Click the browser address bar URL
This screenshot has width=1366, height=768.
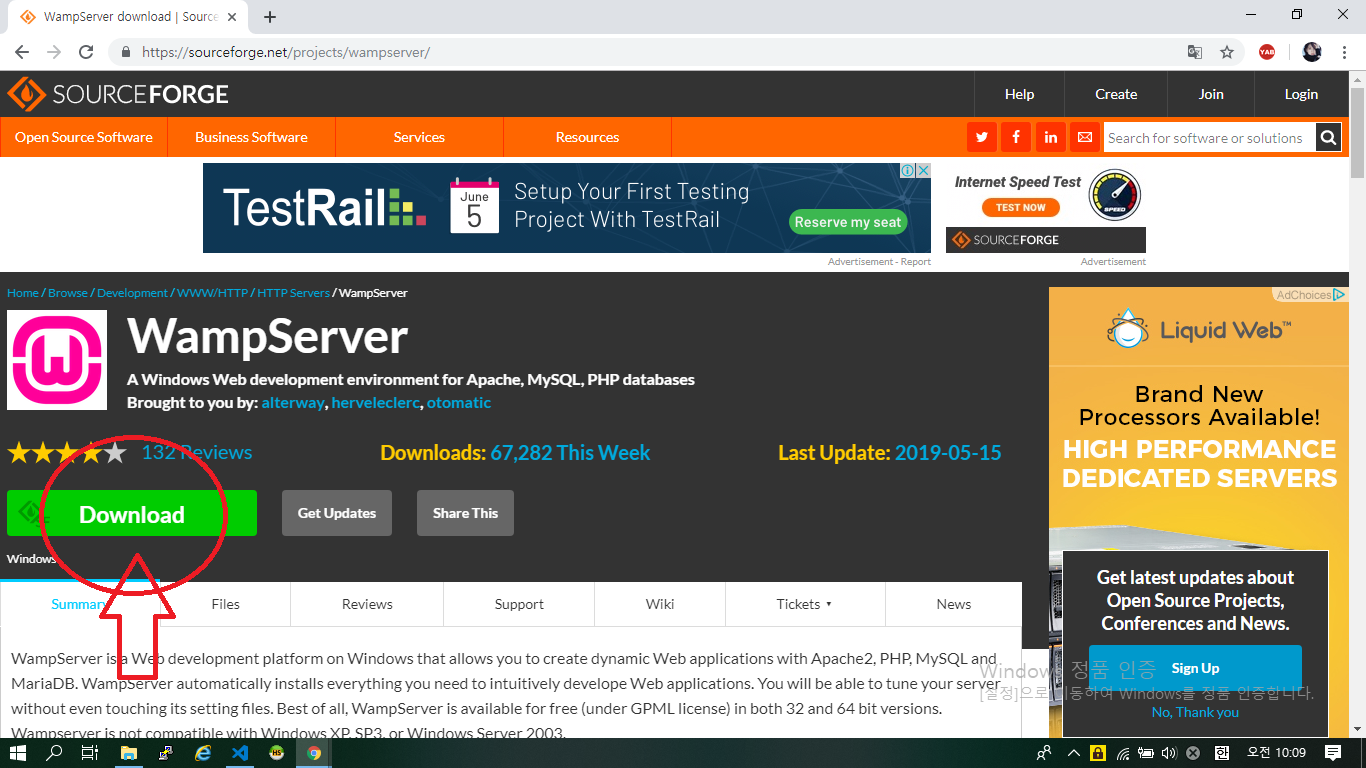(286, 52)
